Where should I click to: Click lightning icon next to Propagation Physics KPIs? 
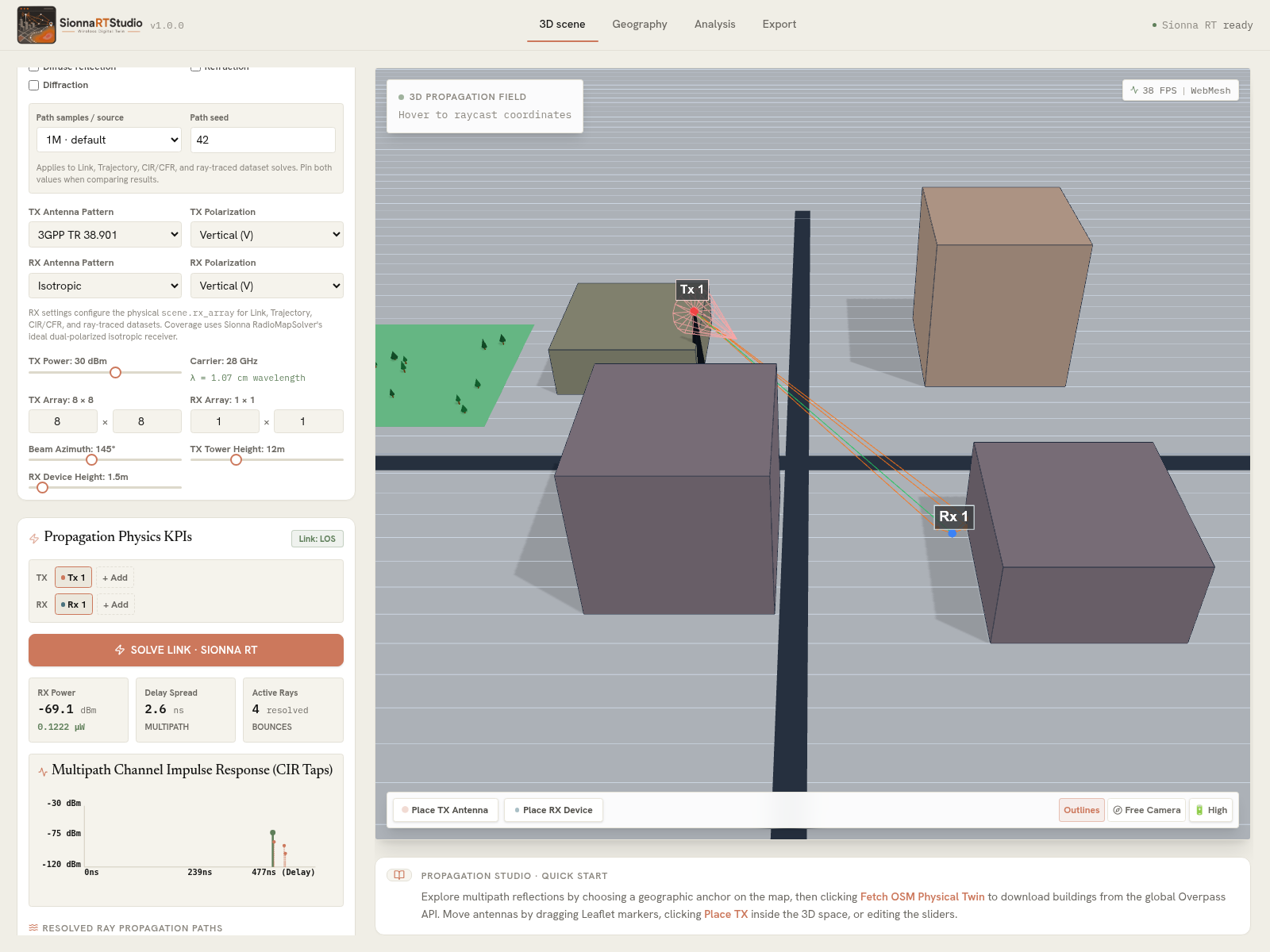(34, 539)
